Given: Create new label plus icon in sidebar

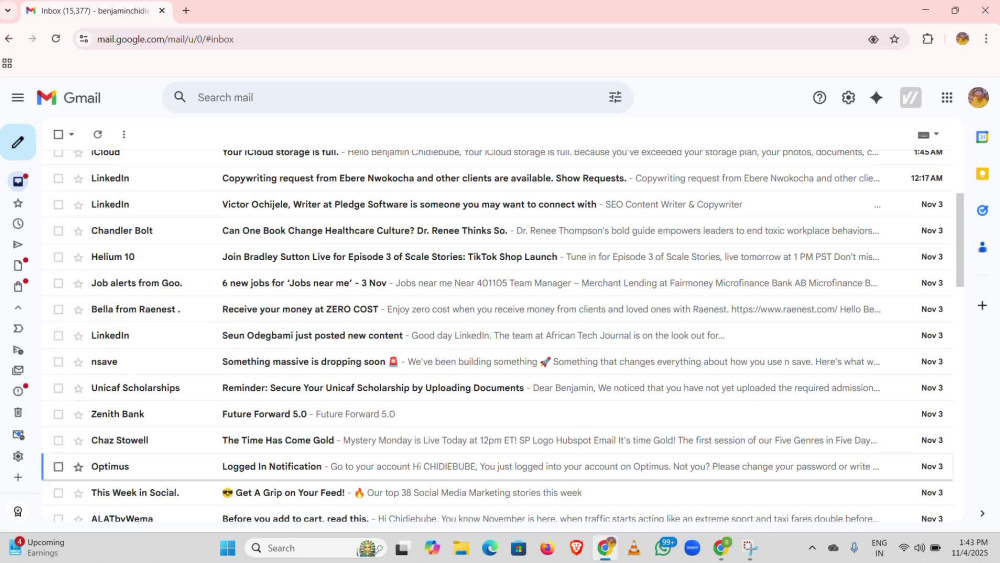Looking at the screenshot, I should pyautogui.click(x=18, y=478).
